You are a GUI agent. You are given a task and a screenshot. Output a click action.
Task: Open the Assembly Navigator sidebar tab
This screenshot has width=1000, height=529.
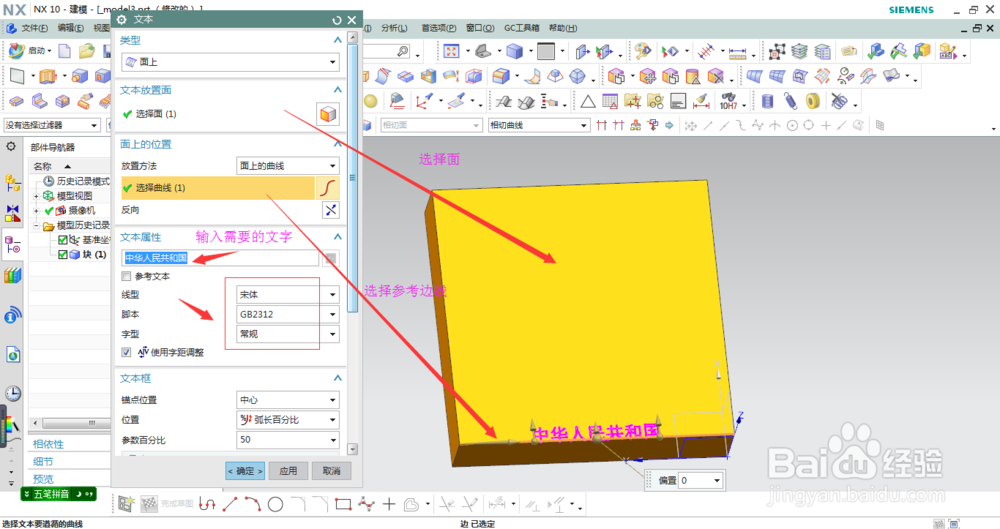[x=12, y=183]
